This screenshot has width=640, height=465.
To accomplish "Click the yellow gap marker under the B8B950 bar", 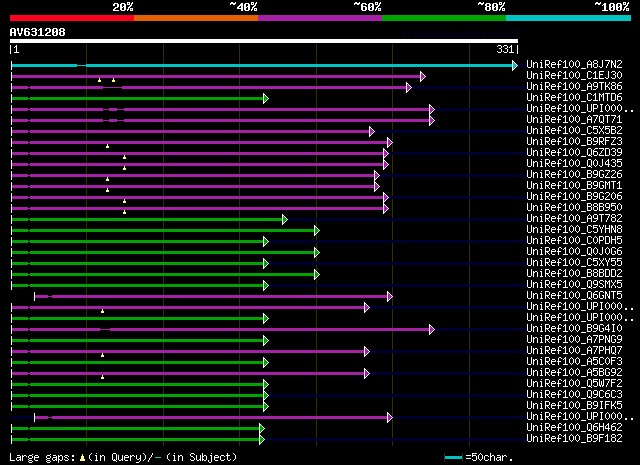I will 124,212.
